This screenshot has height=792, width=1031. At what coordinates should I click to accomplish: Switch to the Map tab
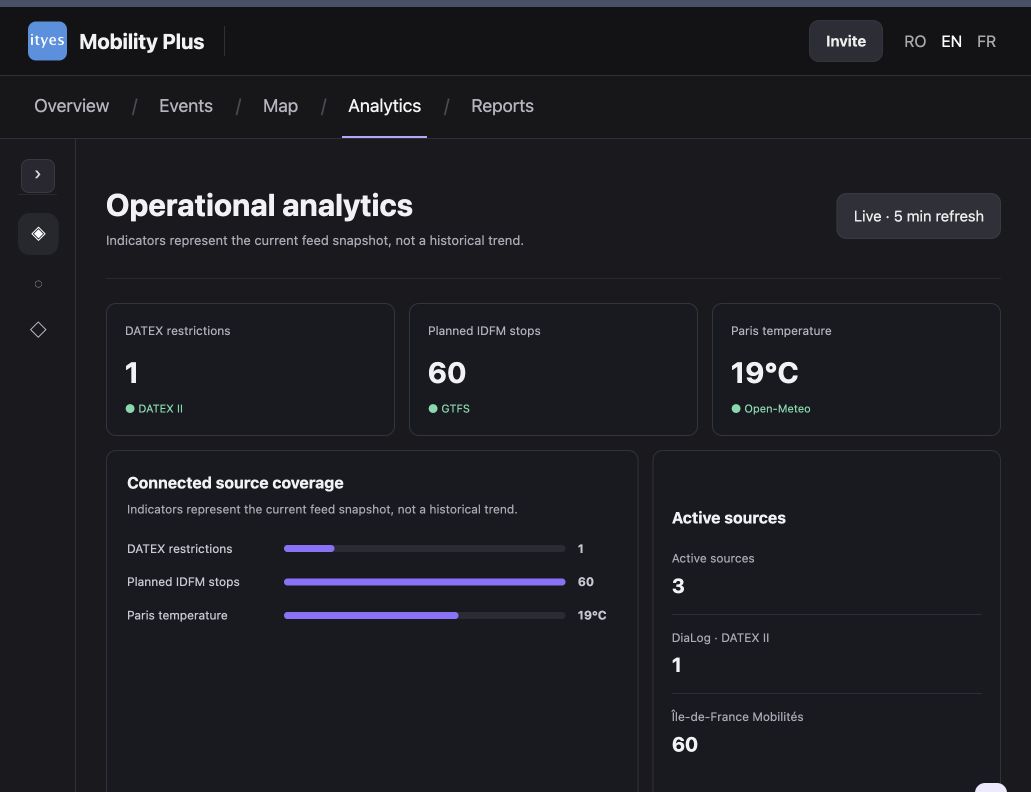pos(280,106)
